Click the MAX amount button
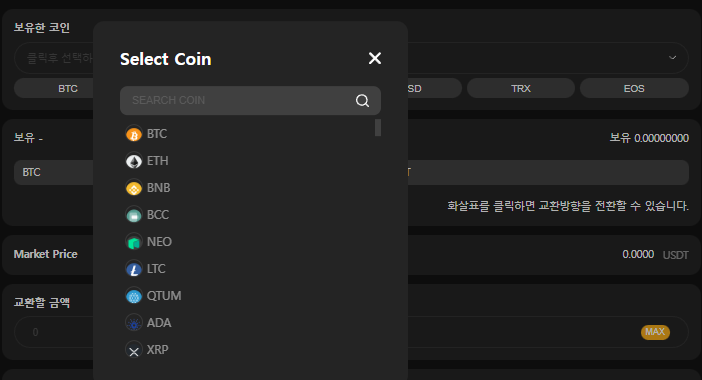Screen dimensions: 702x380 tap(655, 332)
